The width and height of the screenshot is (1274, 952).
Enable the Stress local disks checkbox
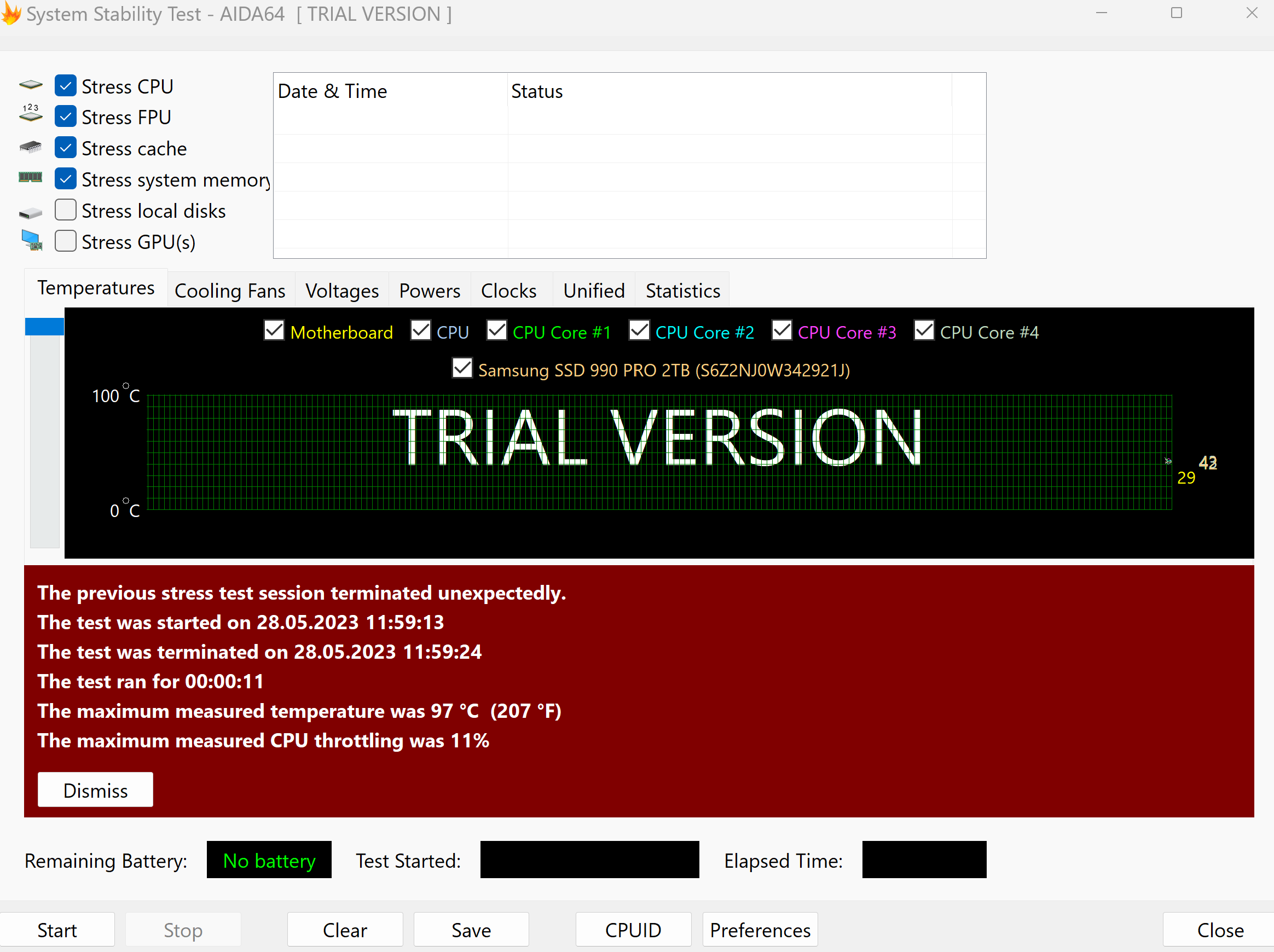66,210
